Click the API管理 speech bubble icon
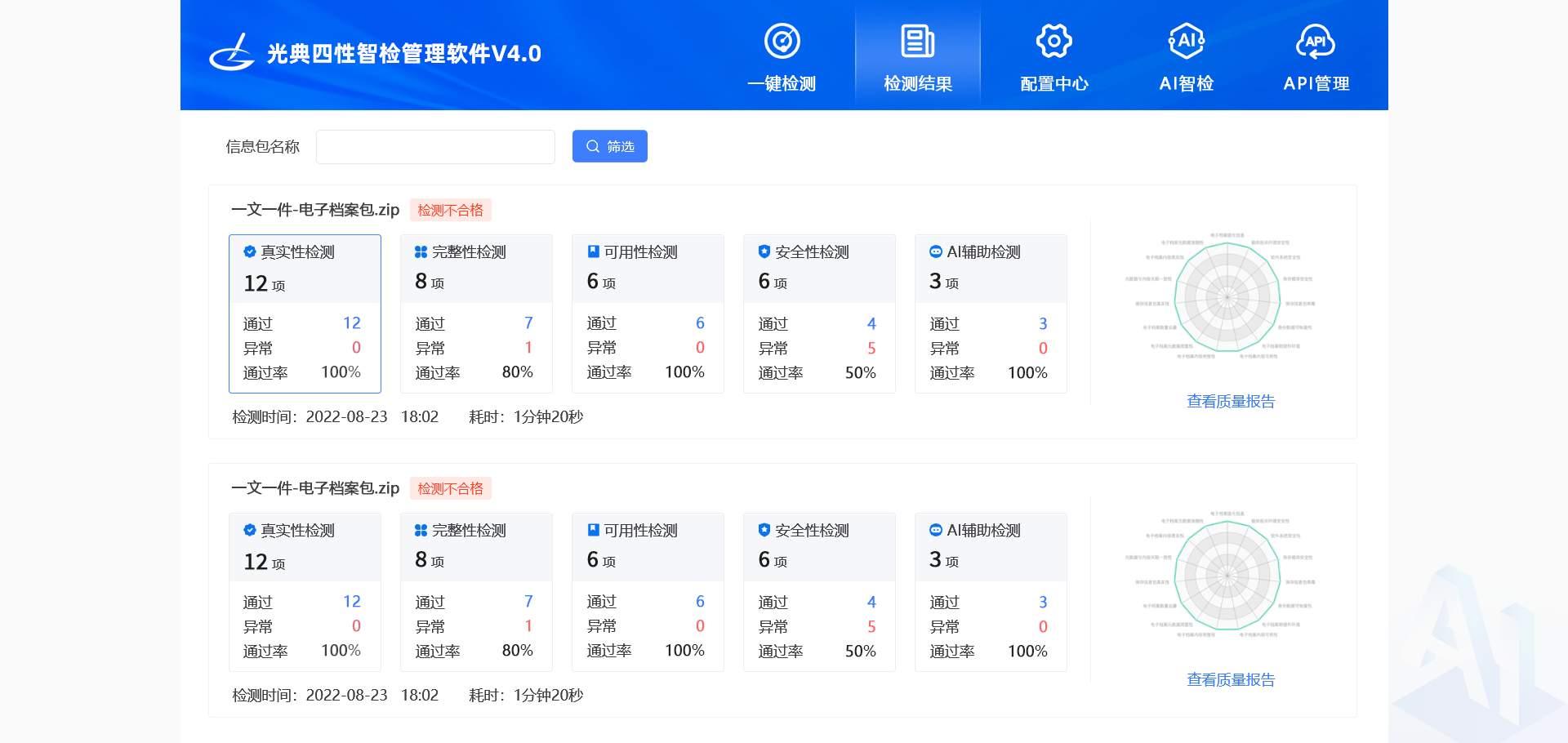The image size is (1568, 743). point(1316,39)
